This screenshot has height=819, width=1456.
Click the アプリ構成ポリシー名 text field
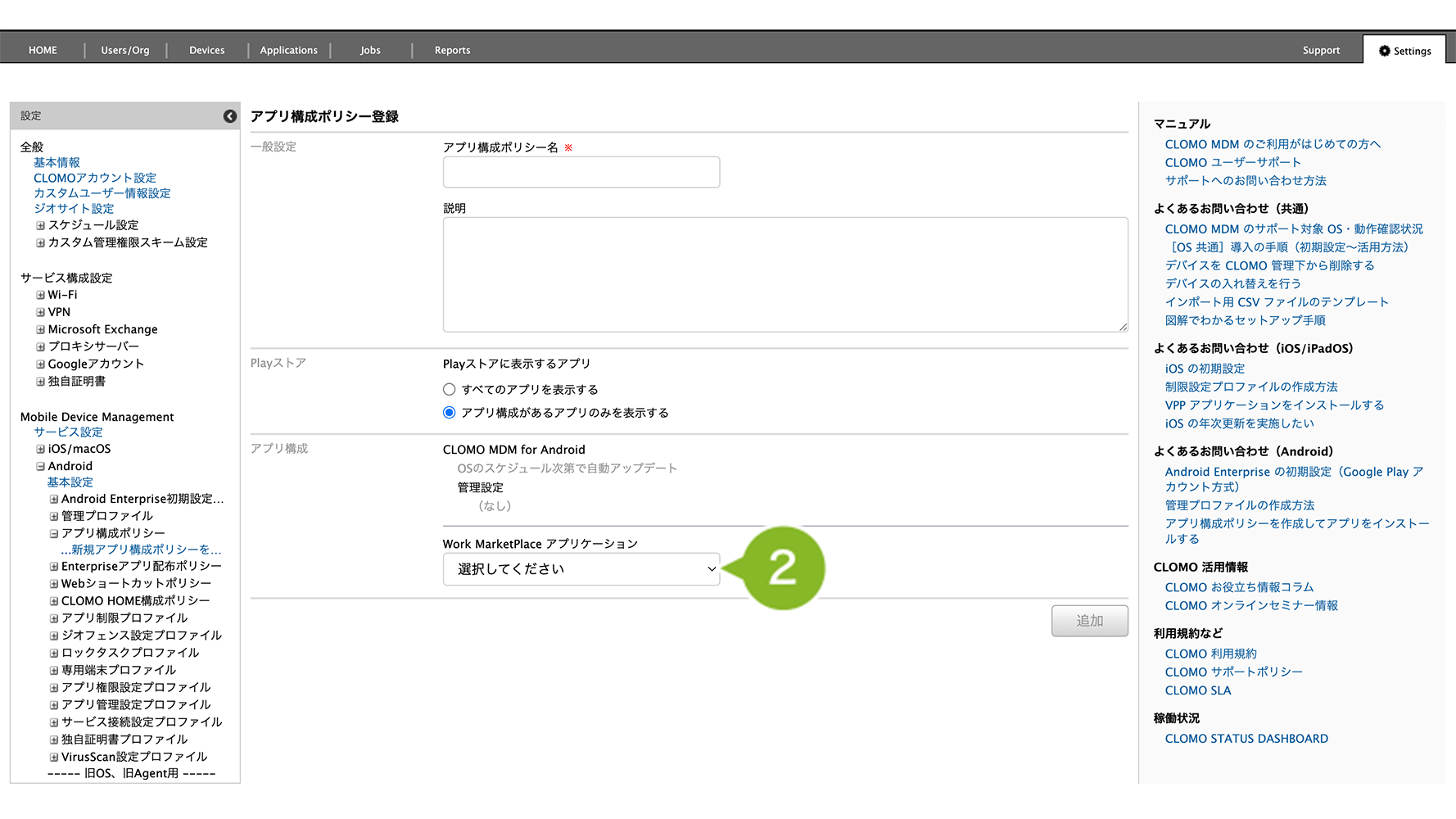point(581,173)
